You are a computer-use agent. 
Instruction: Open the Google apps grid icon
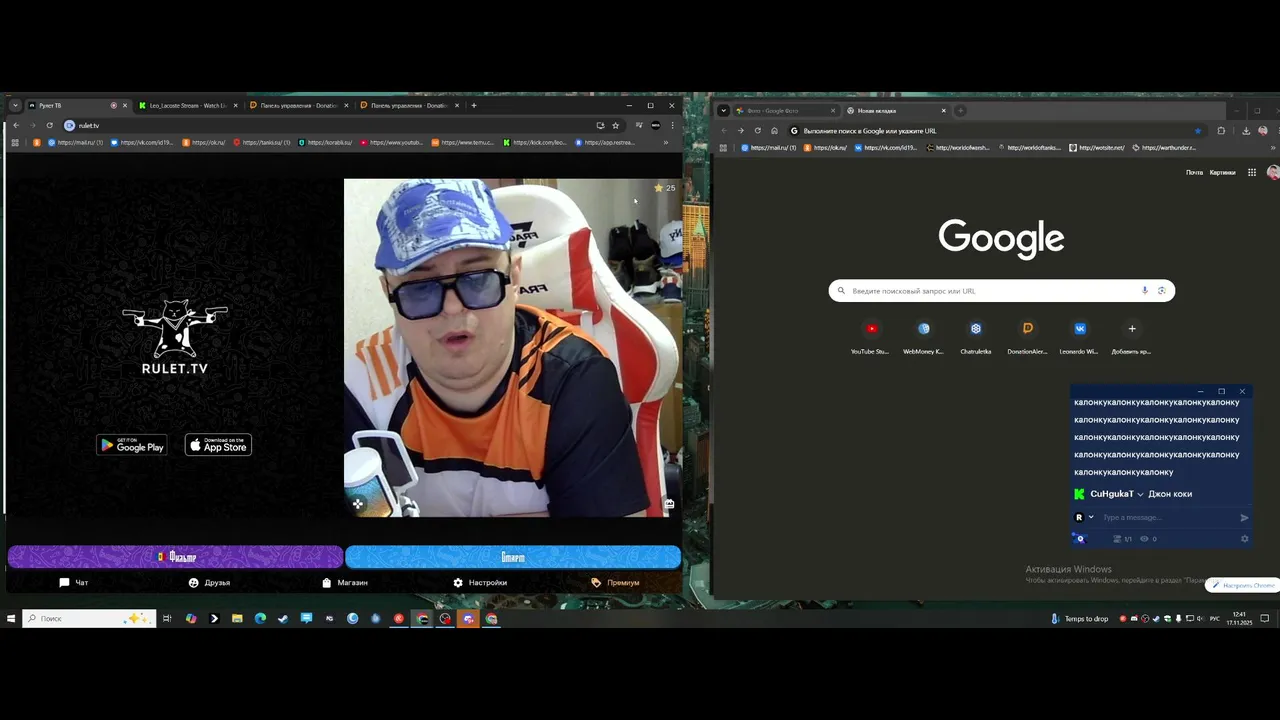click(x=1251, y=173)
